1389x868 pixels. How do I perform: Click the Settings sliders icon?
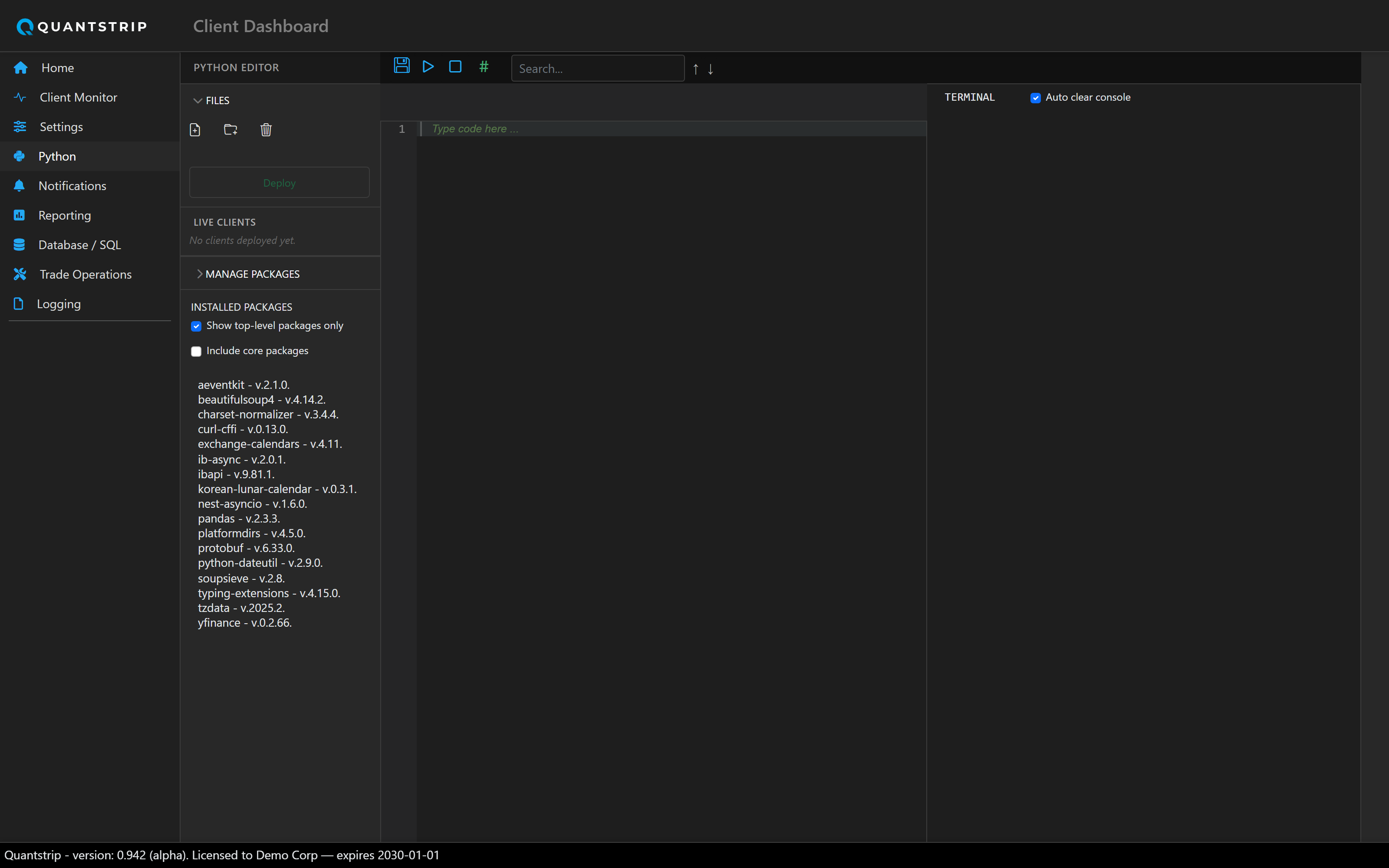click(x=20, y=126)
